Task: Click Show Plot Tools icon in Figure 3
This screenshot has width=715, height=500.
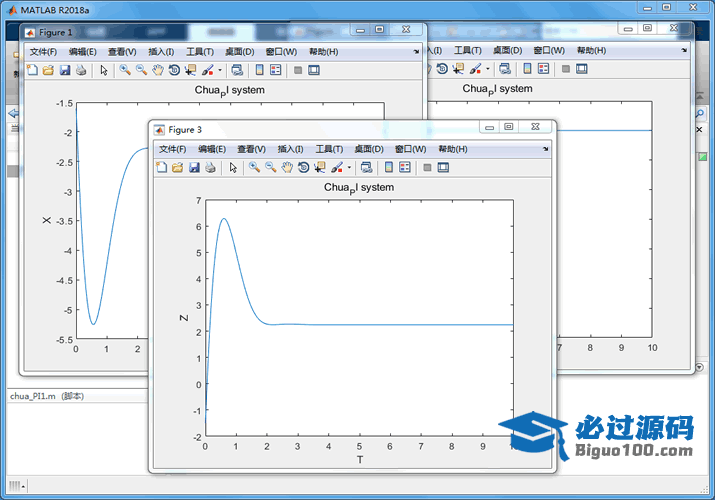Action: point(443,167)
